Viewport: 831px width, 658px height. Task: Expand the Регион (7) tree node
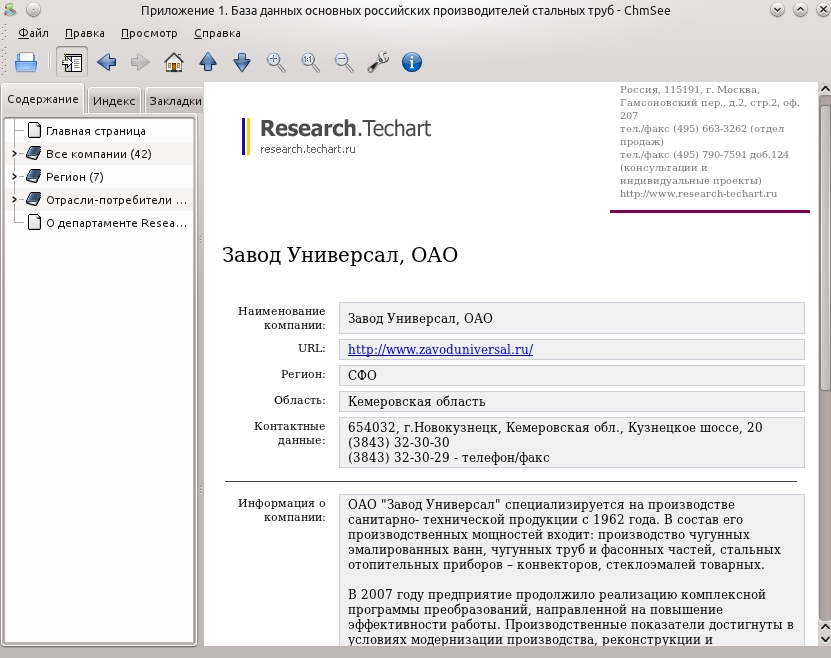pyautogui.click(x=14, y=176)
